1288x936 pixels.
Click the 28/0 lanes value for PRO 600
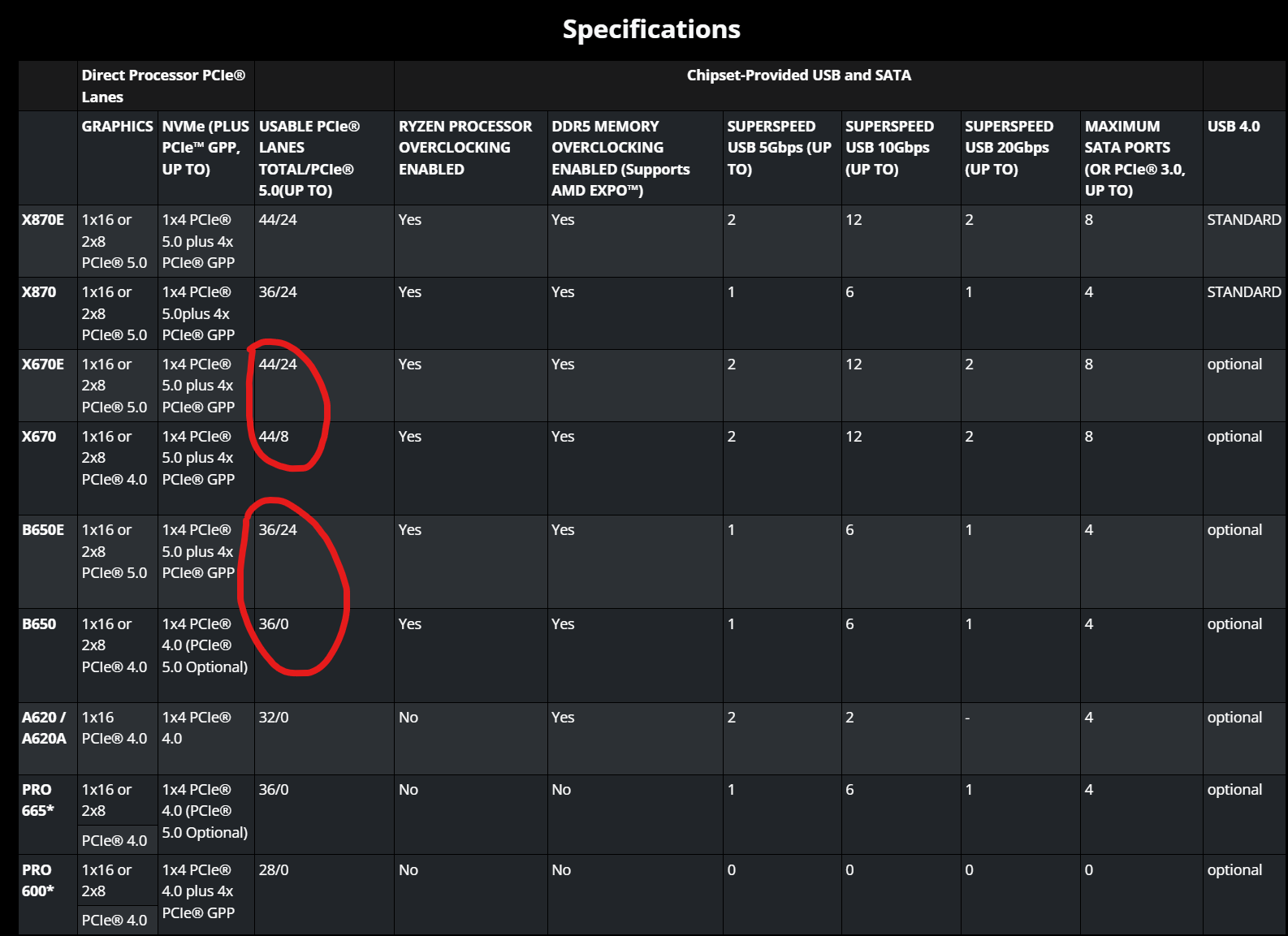274,870
